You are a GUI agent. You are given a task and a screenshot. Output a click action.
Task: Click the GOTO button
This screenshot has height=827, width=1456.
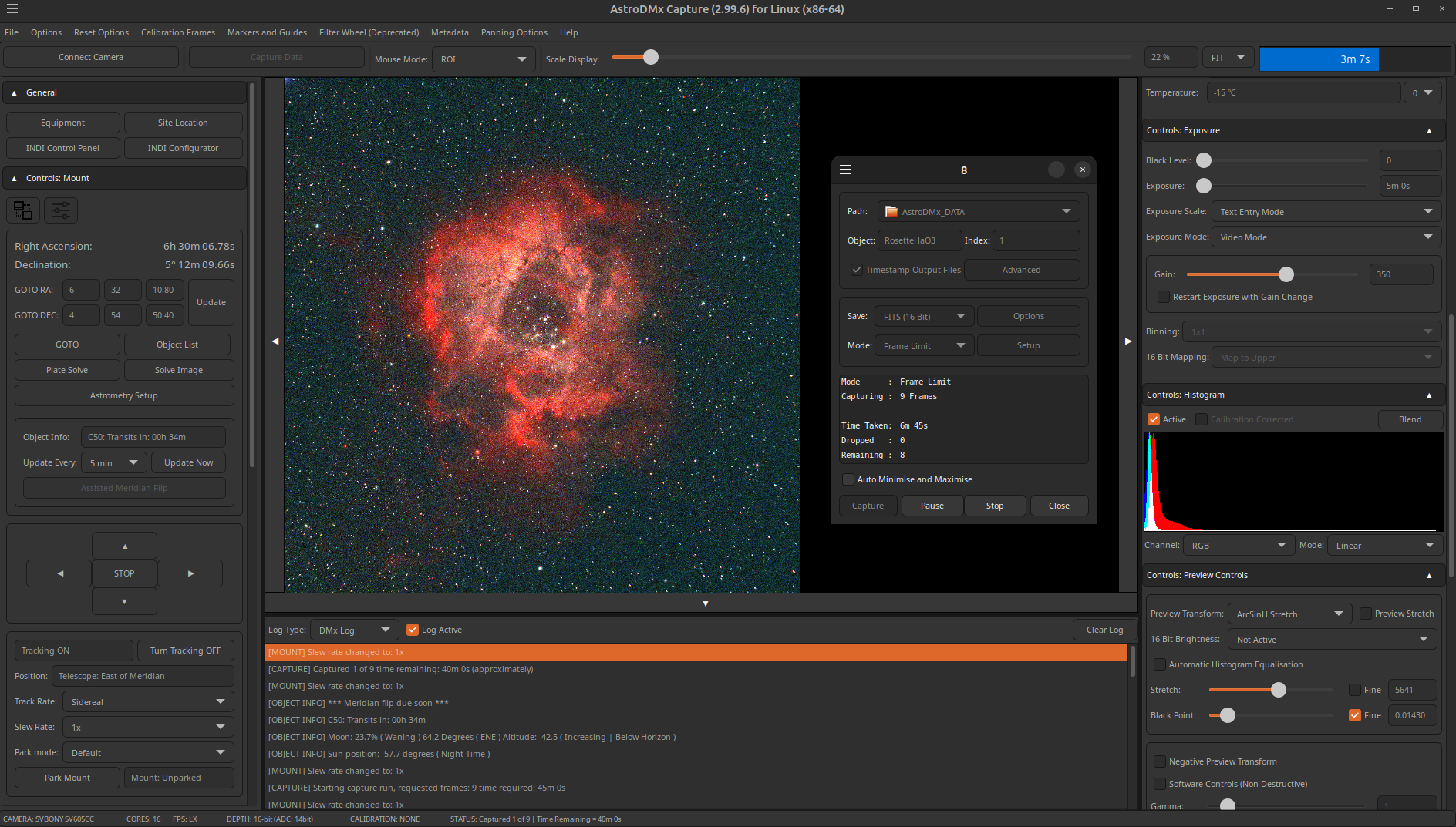click(67, 345)
